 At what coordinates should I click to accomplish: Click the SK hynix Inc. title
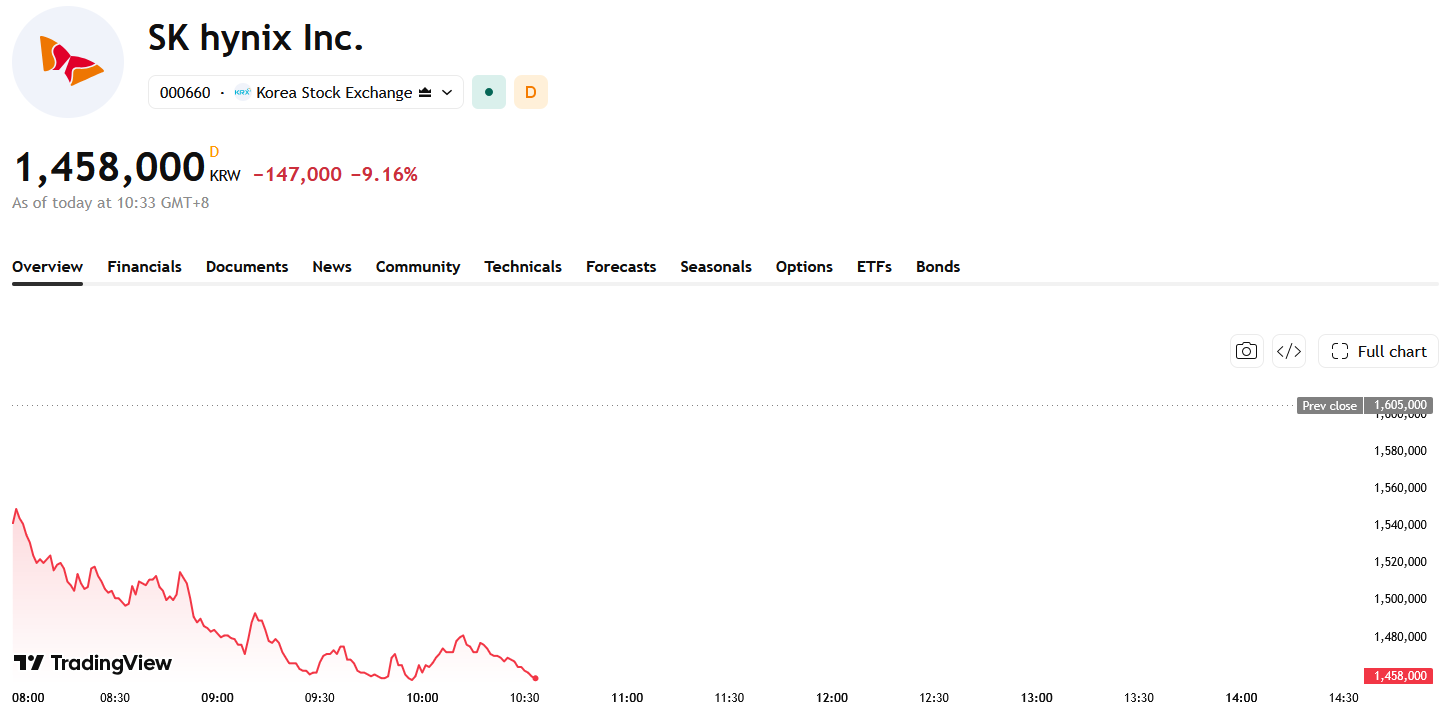pos(256,38)
